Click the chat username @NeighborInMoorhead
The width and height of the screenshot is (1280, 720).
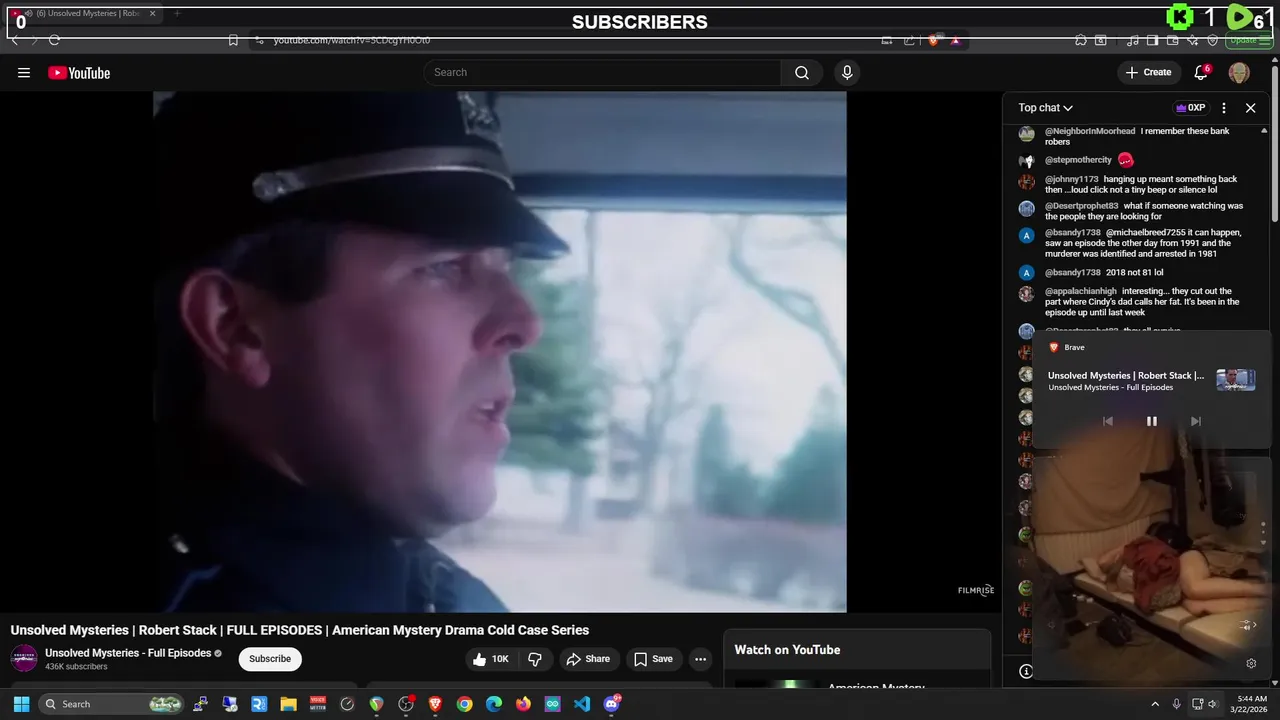tap(1090, 131)
